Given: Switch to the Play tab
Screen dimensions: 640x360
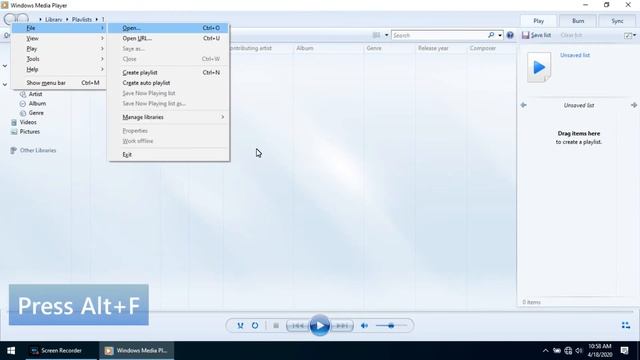Looking at the screenshot, I should (538, 21).
